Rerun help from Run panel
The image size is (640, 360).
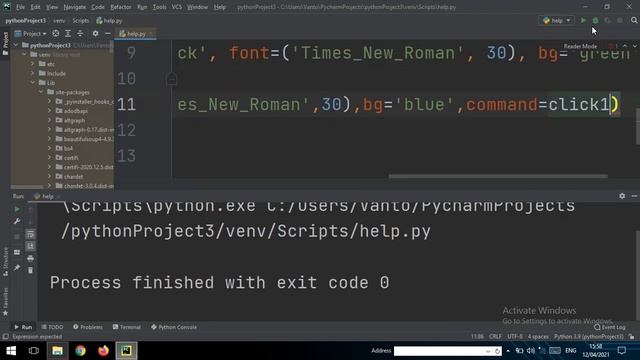coord(17,209)
